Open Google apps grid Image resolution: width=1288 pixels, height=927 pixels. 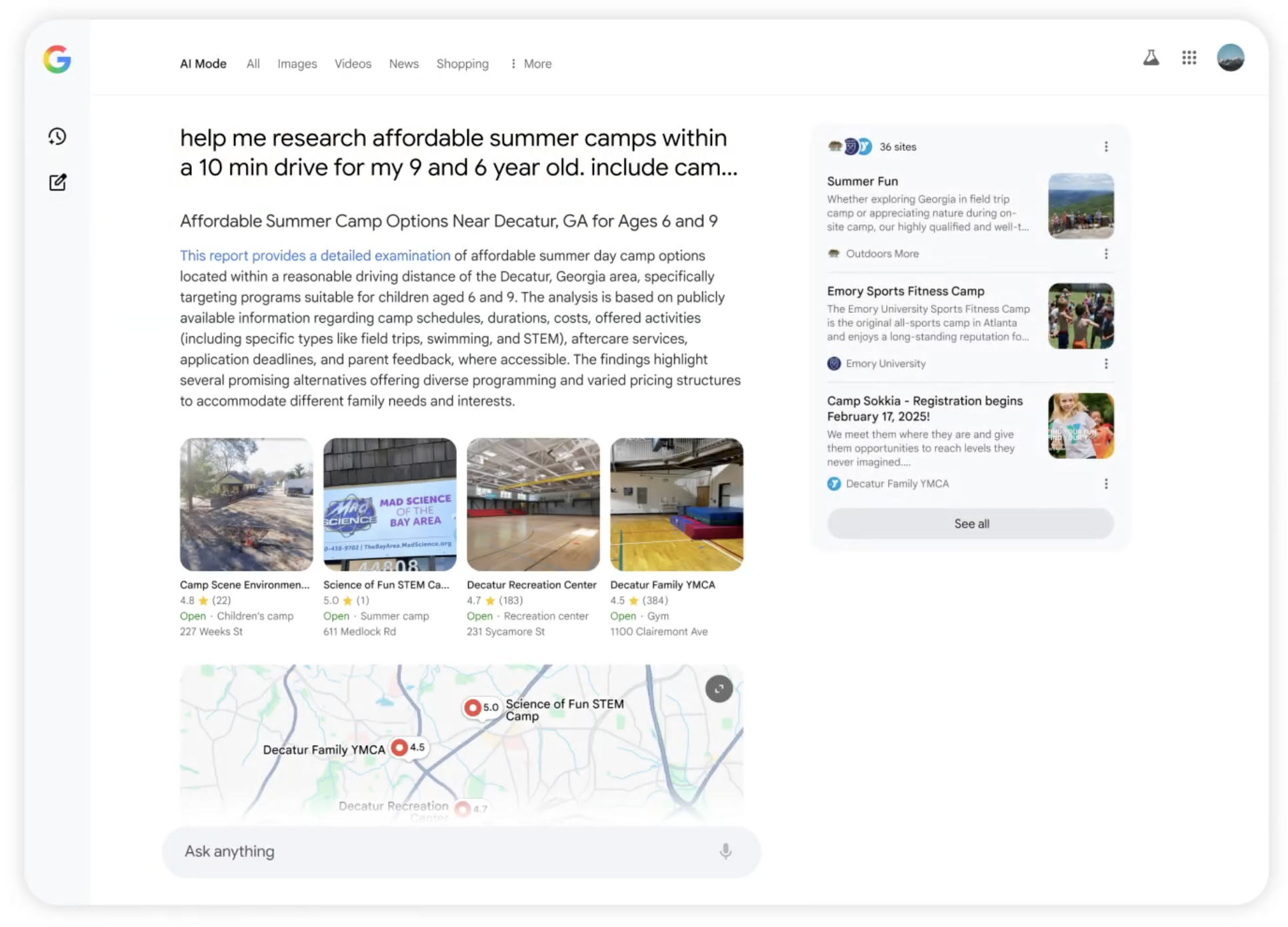(x=1189, y=58)
